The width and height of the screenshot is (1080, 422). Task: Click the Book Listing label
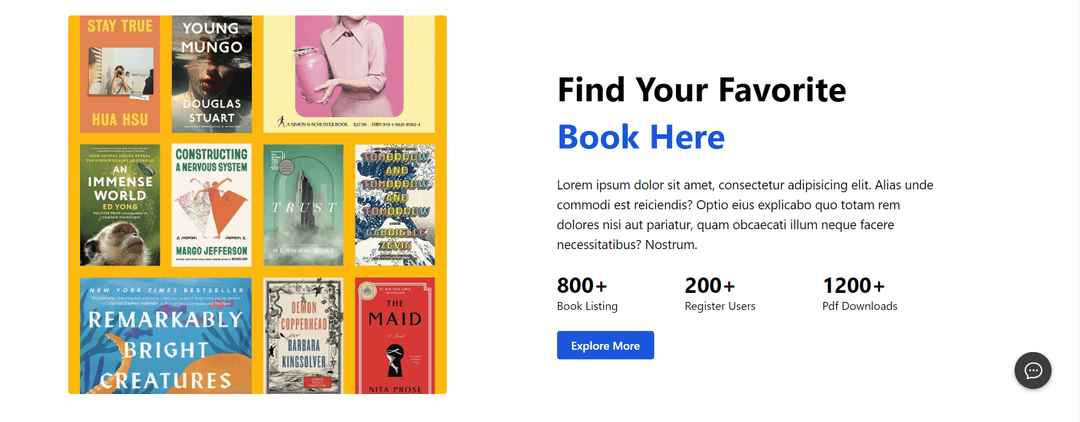tap(587, 306)
